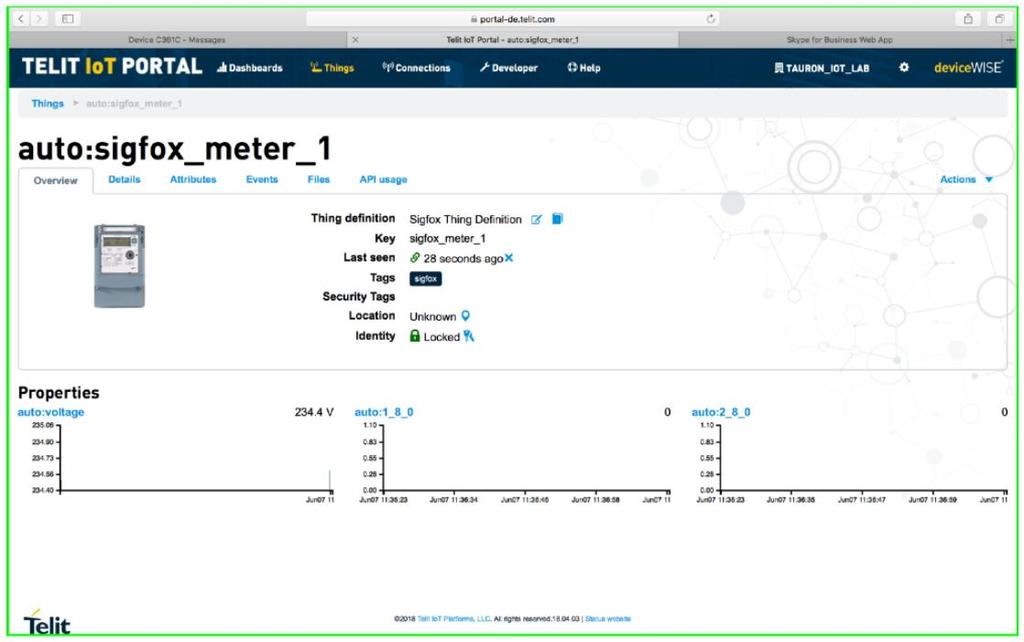Click the Unknown location text

point(433,317)
